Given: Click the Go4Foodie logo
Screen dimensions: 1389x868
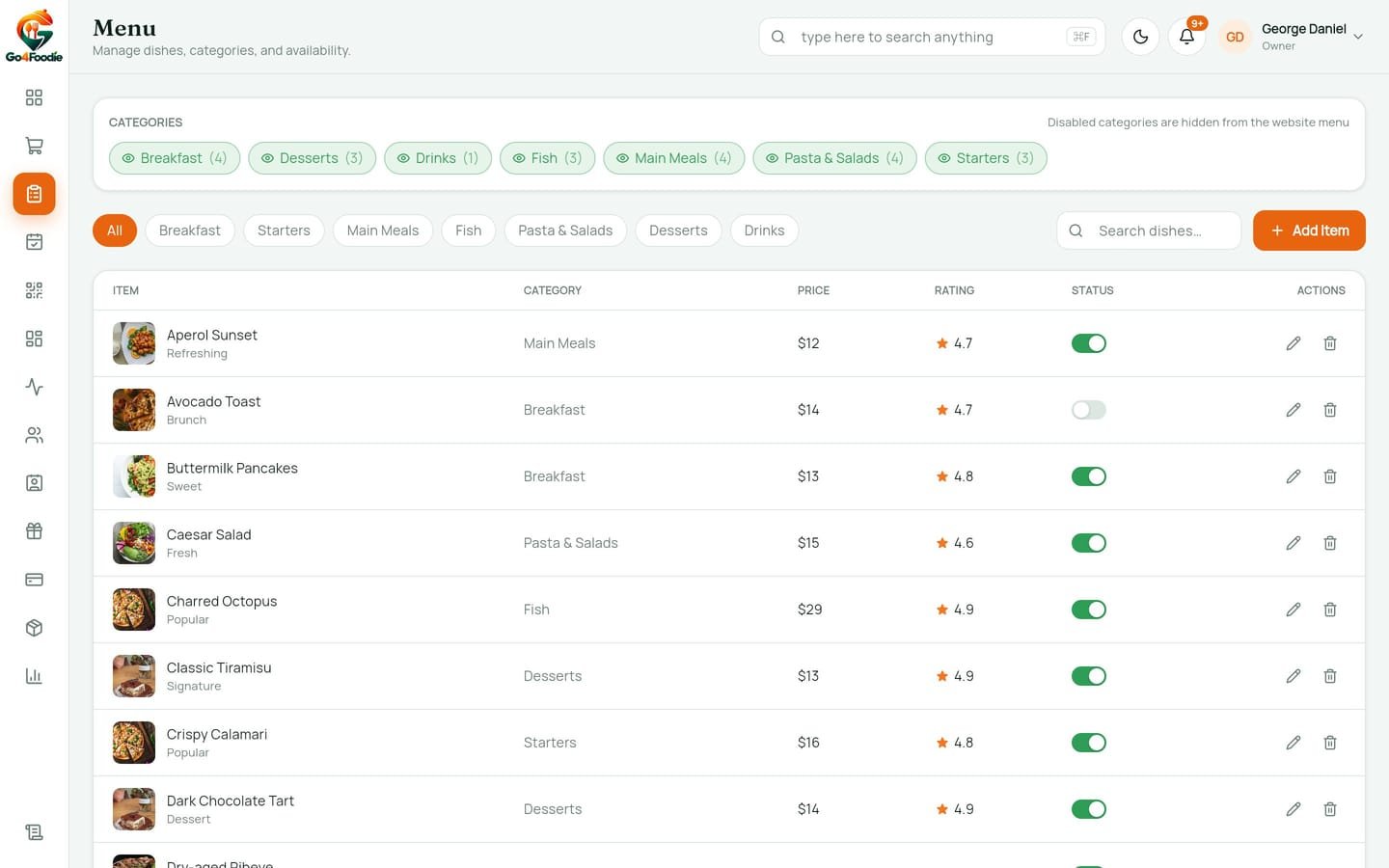Looking at the screenshot, I should tap(34, 36).
